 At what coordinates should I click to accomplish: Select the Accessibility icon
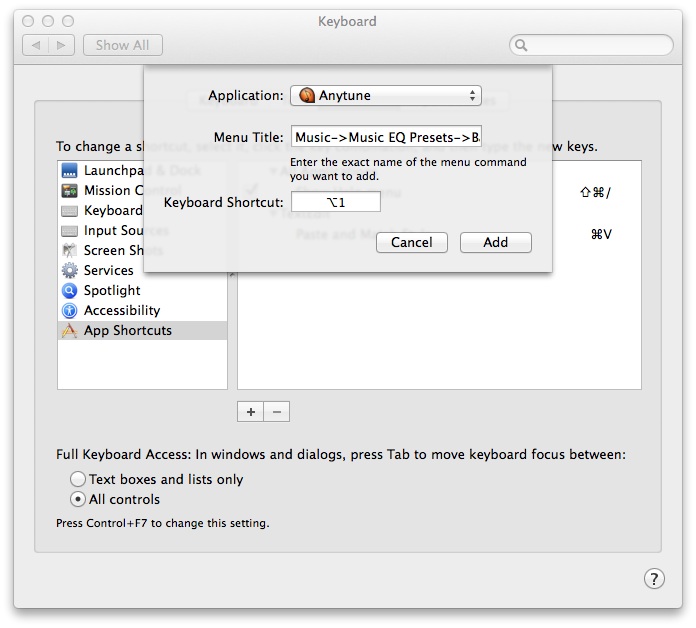[x=69, y=311]
